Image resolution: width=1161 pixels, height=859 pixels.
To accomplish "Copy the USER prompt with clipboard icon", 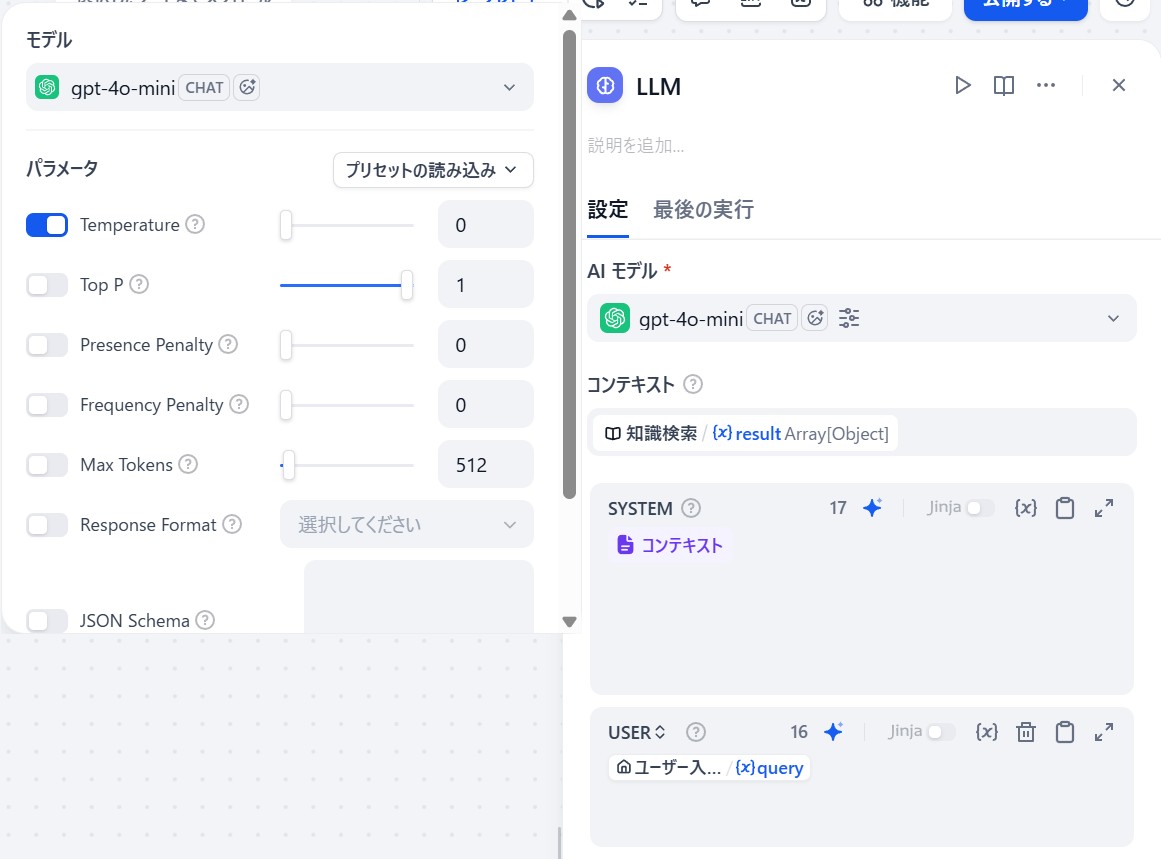I will point(1064,731).
